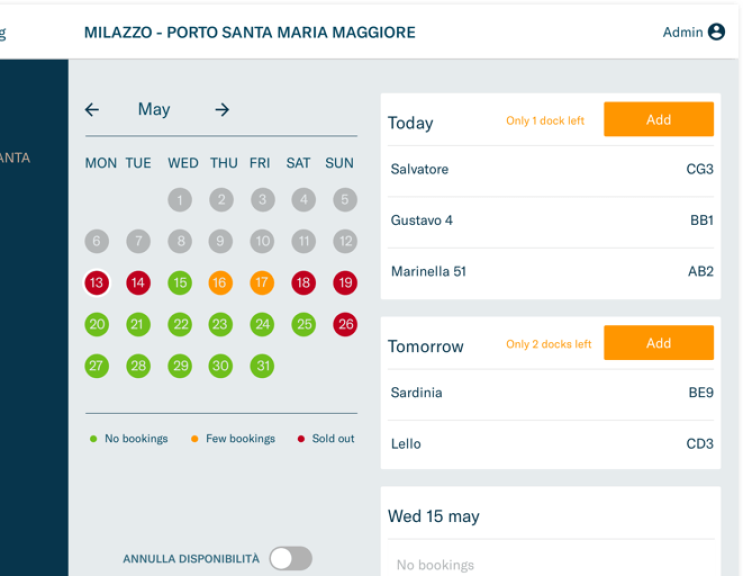Open Sardinia booking at dock BE9
Viewport: 743px width, 576px height.
pyautogui.click(x=551, y=393)
